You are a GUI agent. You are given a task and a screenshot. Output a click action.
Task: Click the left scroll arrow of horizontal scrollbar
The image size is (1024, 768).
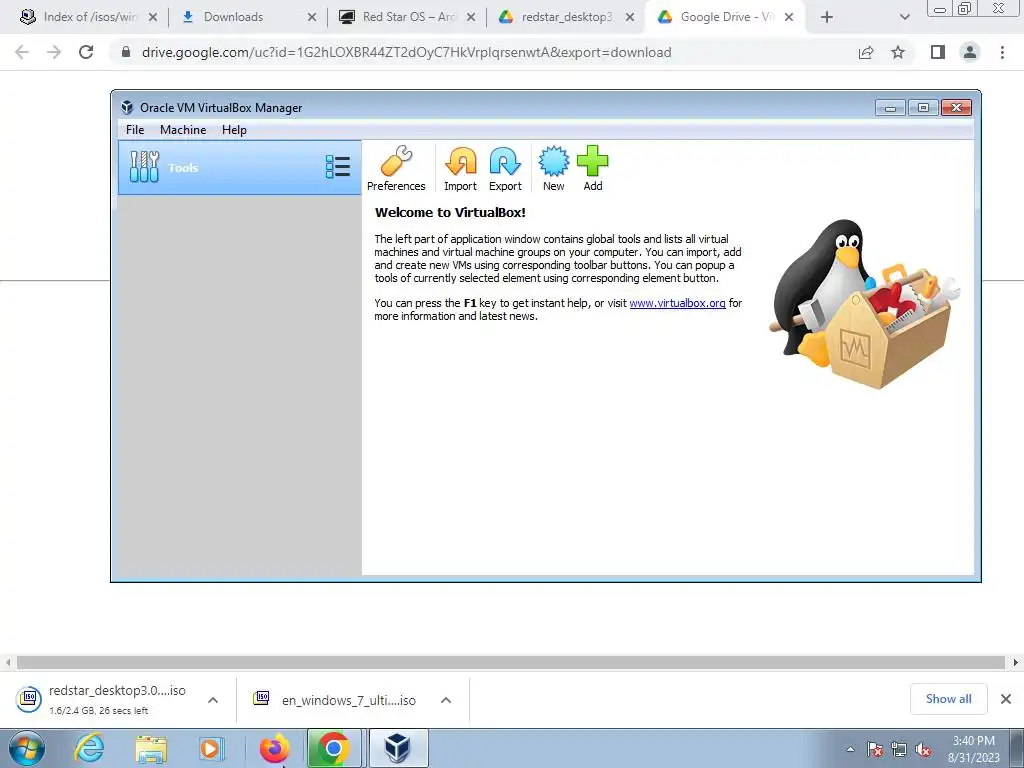8,662
